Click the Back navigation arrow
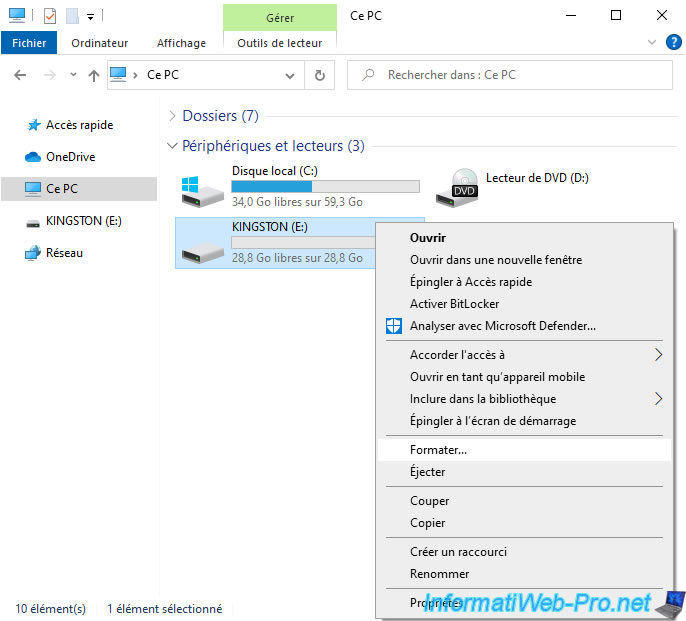686x621 pixels. tap(21, 75)
